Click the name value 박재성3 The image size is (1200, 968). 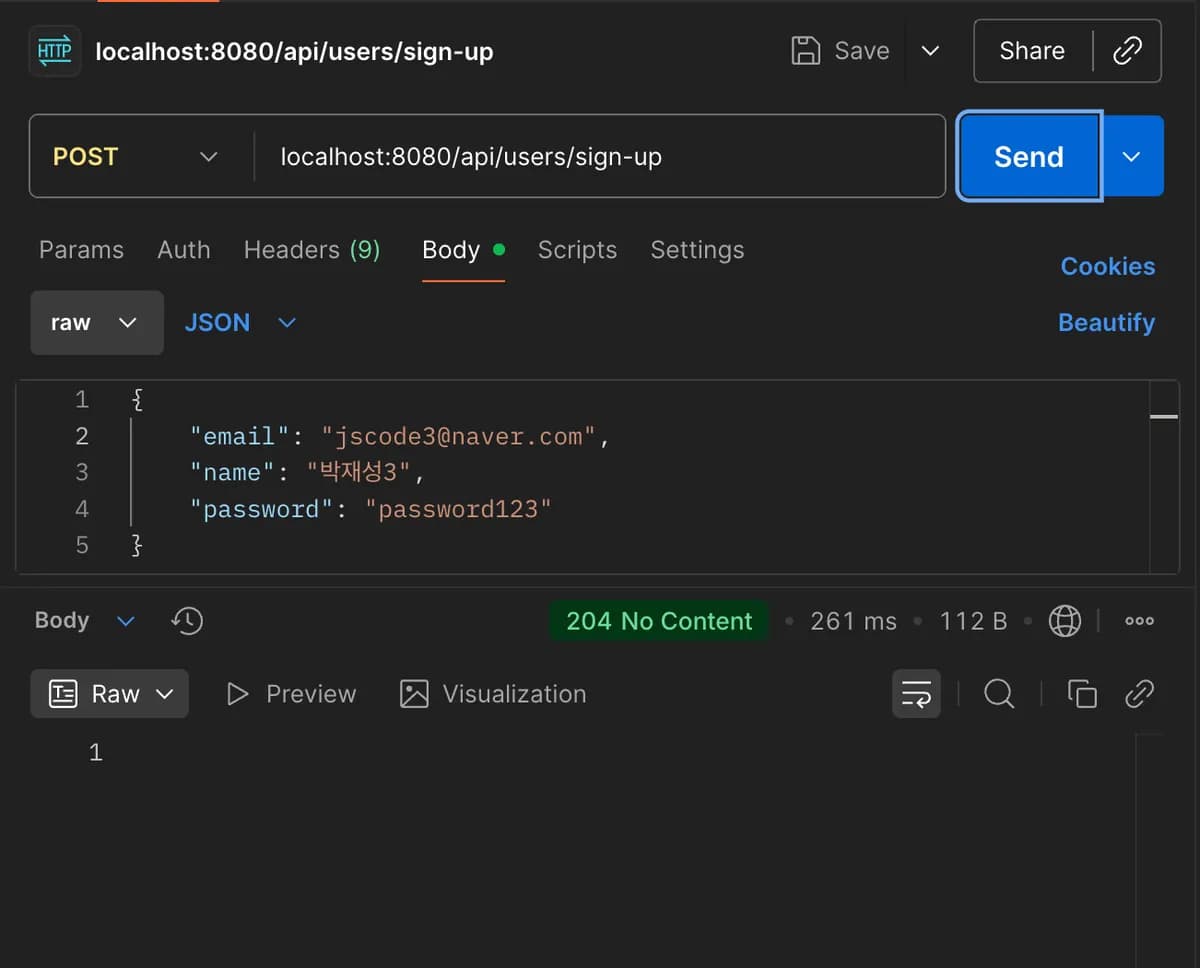359,472
